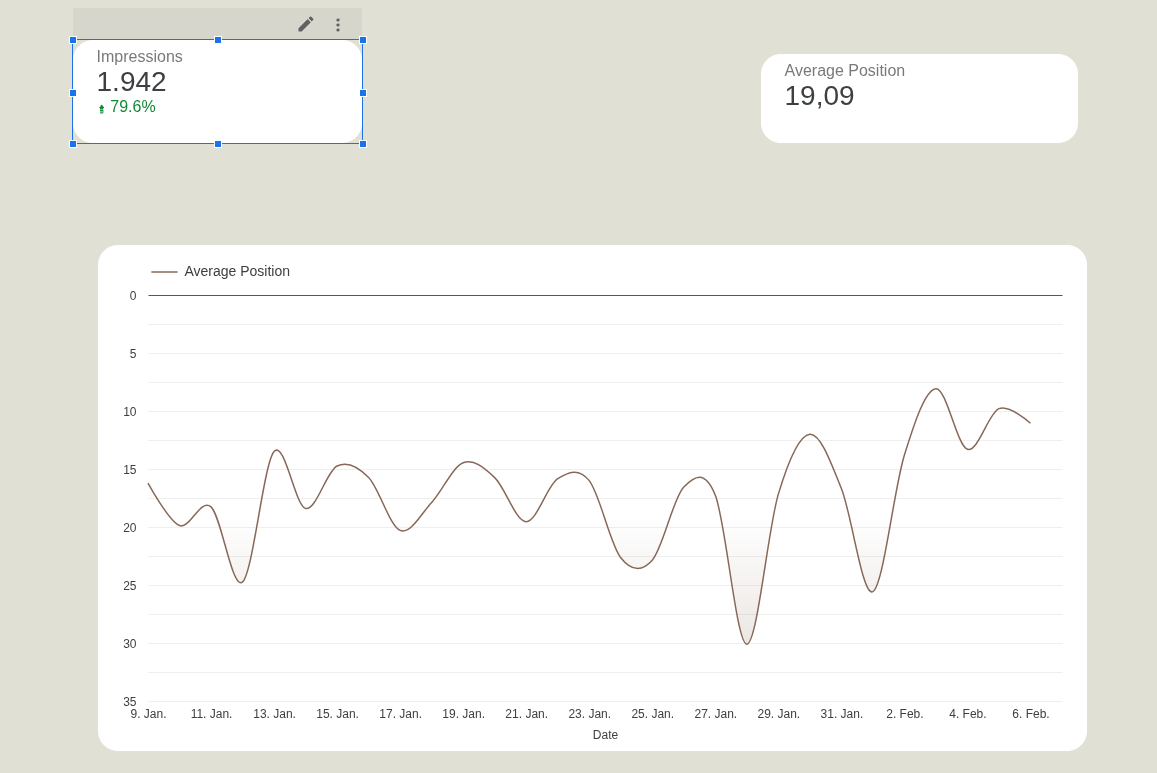Click the bottom-right selection handle of Impressions scorecard

pyautogui.click(x=363, y=144)
